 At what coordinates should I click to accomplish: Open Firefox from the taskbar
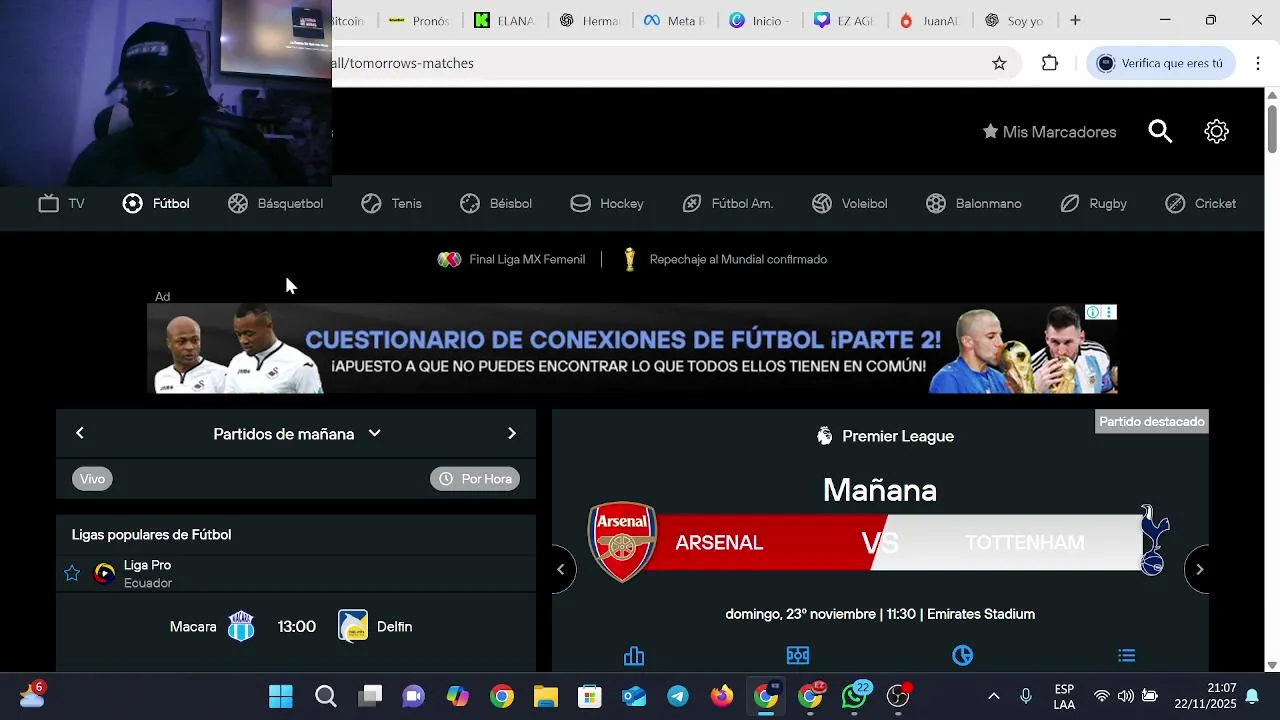(722, 696)
